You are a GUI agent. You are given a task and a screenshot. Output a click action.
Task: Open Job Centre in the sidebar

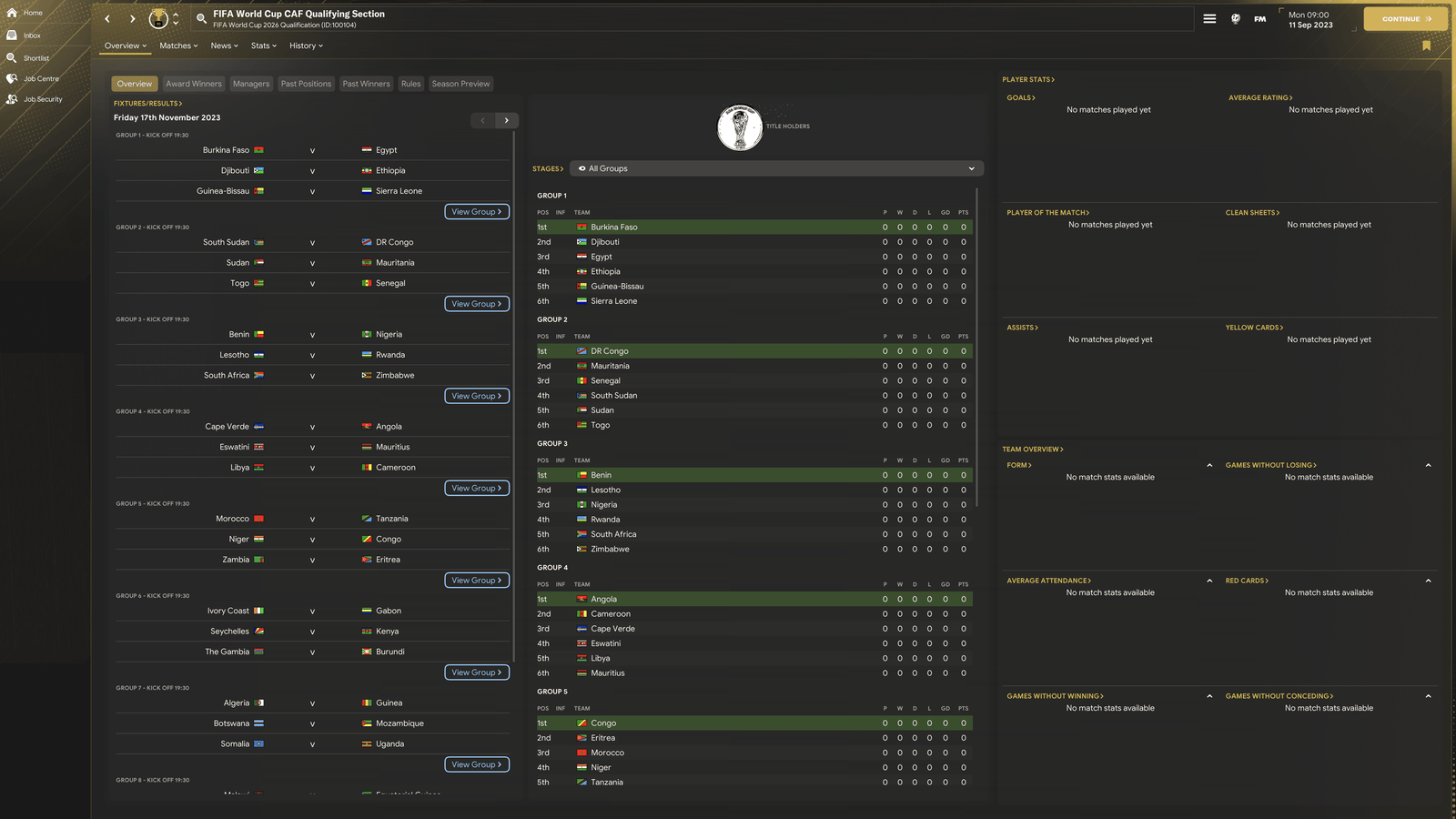coord(41,79)
